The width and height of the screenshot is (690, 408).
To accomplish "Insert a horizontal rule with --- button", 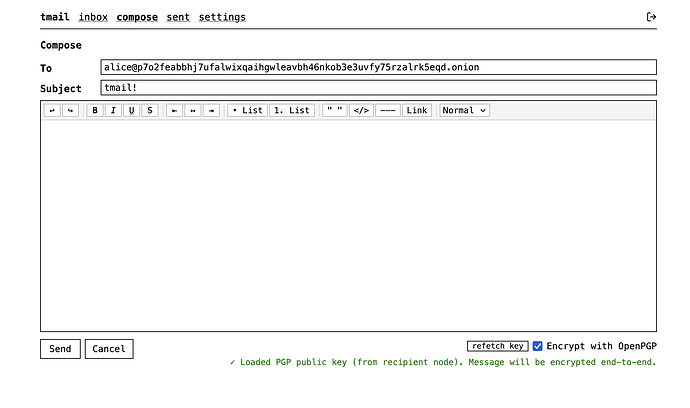I will coord(388,110).
